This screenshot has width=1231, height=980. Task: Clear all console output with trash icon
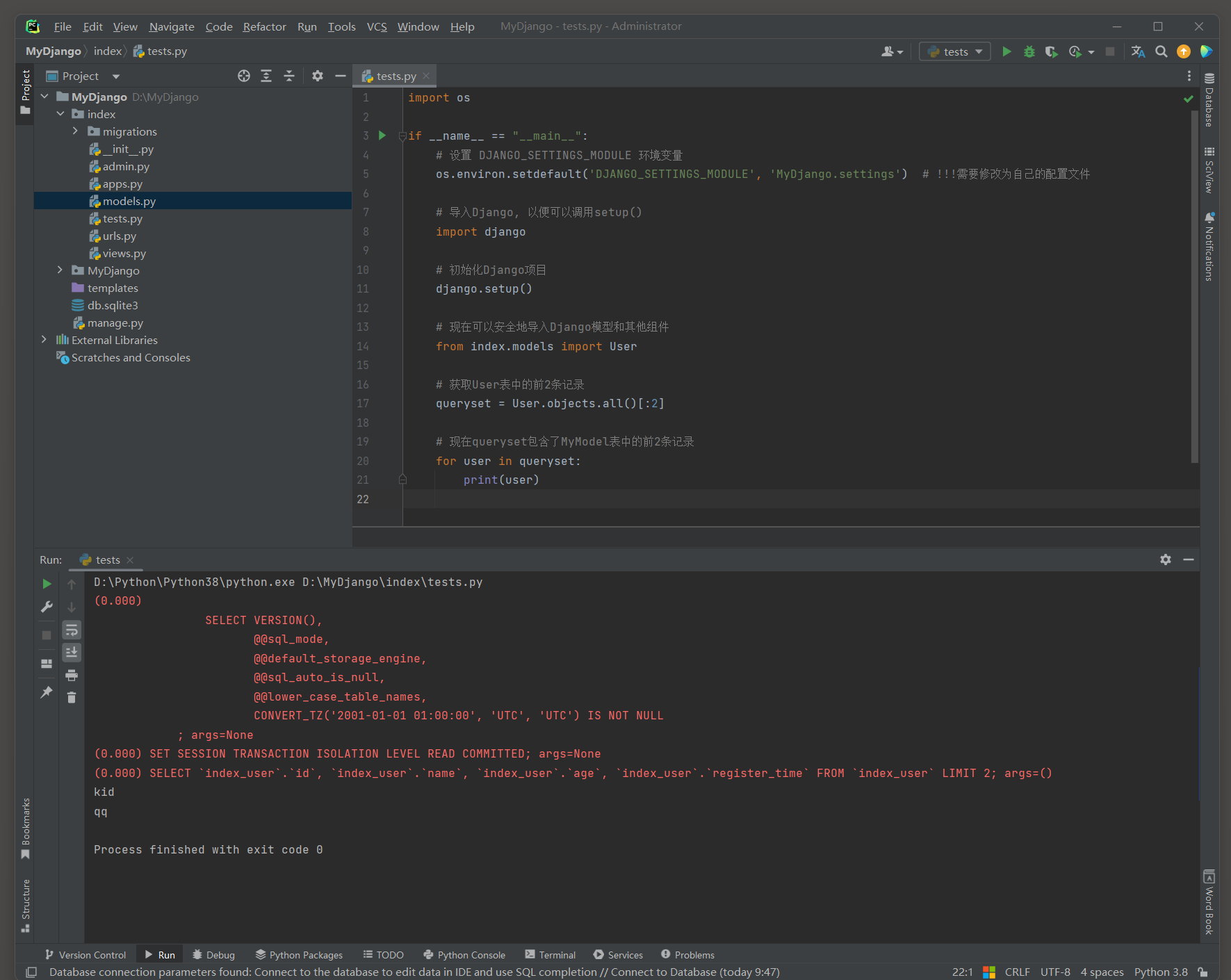[72, 697]
